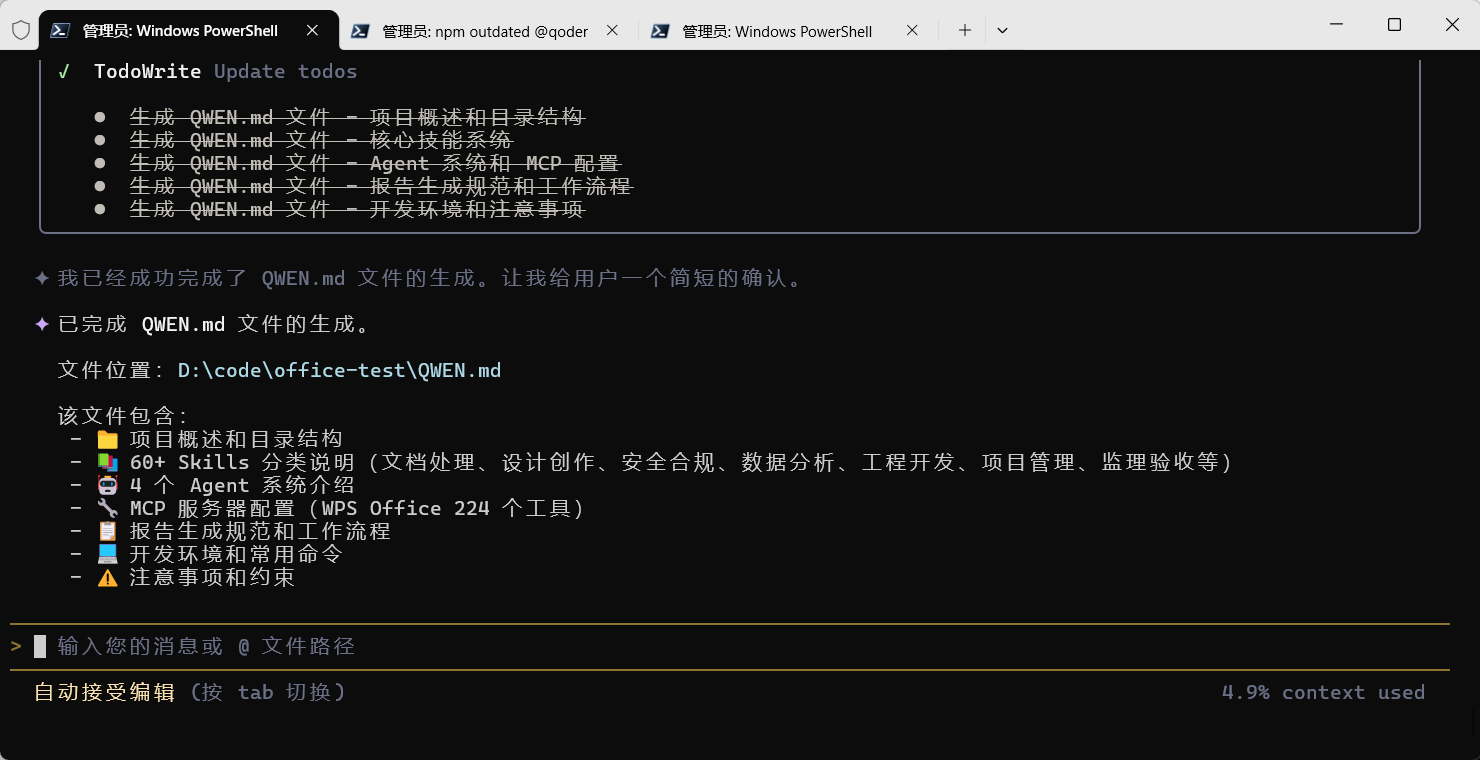Click the Update todos label
Viewport: 1480px width, 760px height.
pos(286,71)
